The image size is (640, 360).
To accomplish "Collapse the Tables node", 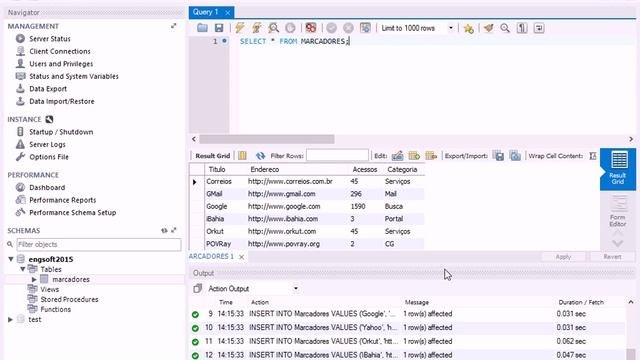I will click(23, 269).
